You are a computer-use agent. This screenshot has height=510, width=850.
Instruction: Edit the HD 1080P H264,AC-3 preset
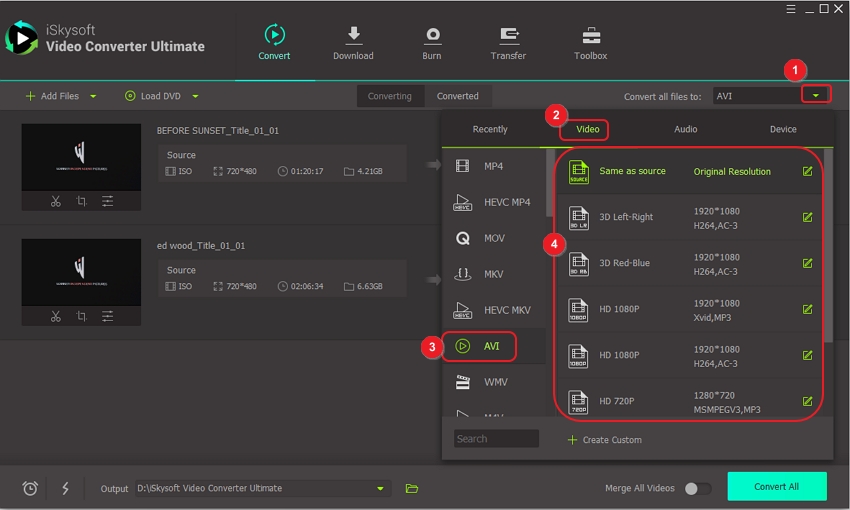(807, 356)
